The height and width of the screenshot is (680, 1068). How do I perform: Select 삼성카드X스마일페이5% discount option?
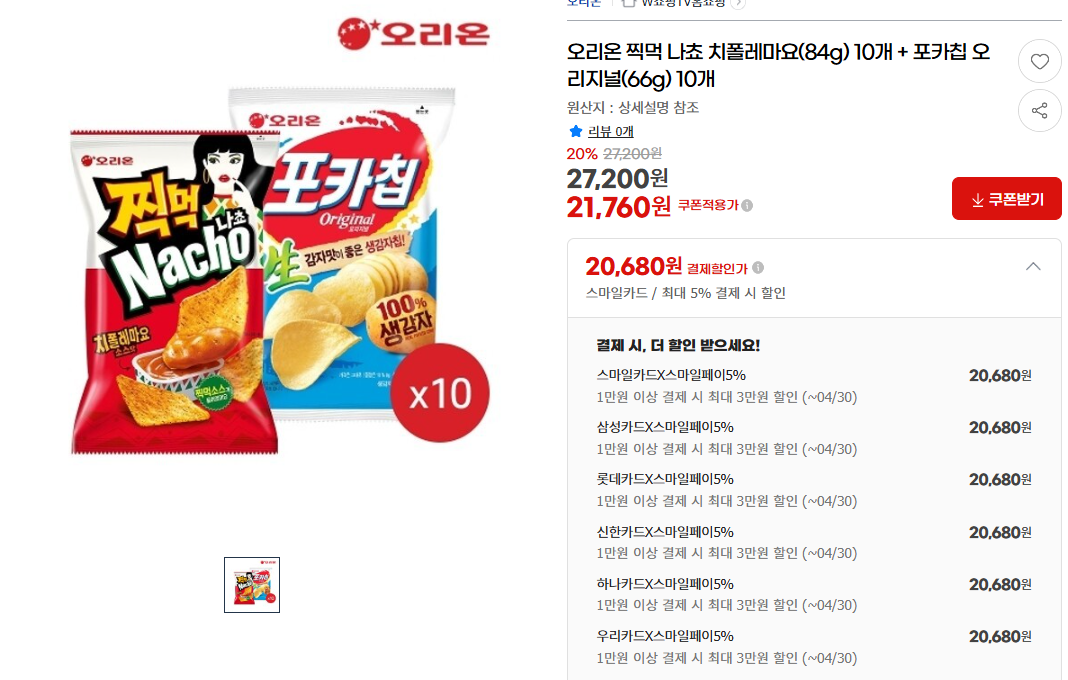[814, 437]
